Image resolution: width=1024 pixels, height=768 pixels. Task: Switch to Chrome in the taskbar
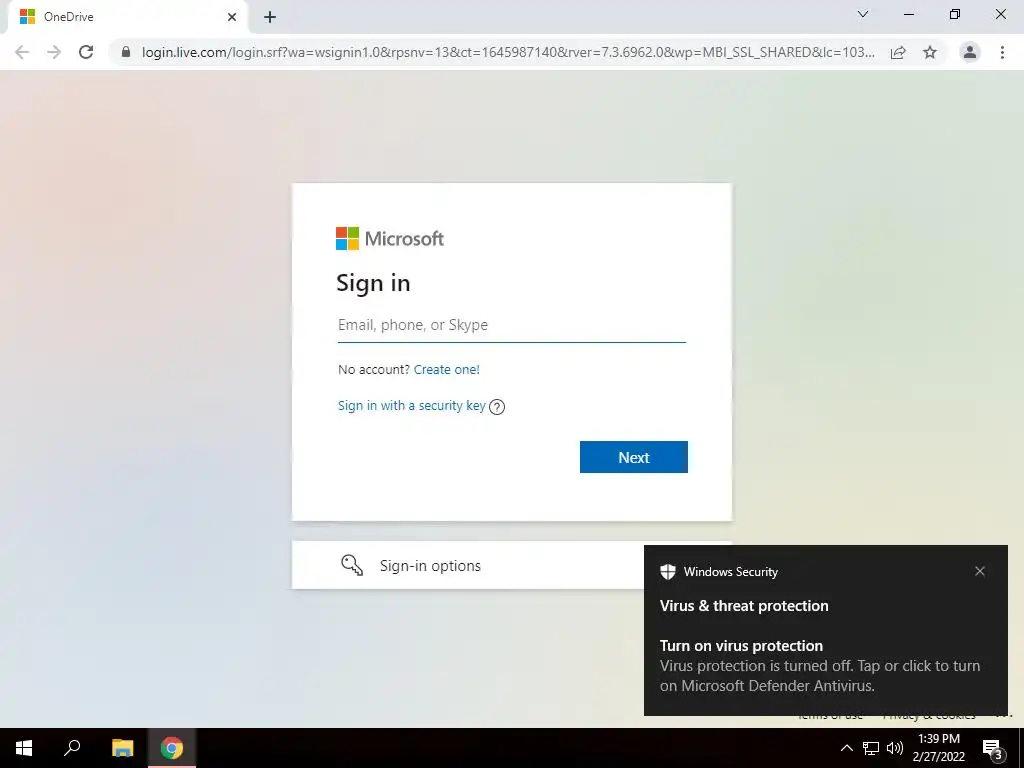172,748
